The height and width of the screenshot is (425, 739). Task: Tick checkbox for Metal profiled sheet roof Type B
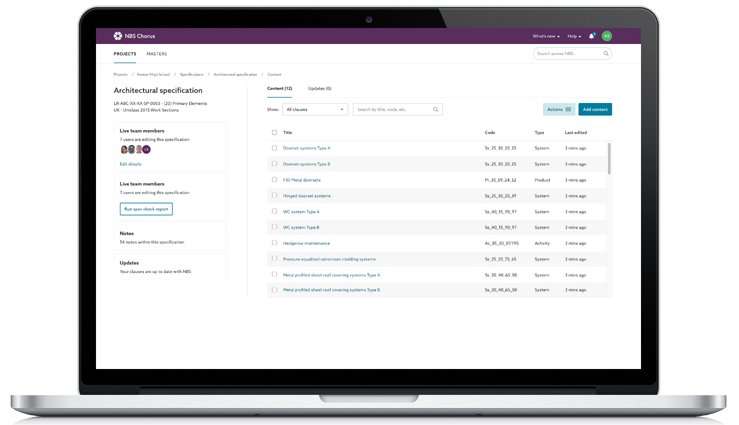[274, 290]
